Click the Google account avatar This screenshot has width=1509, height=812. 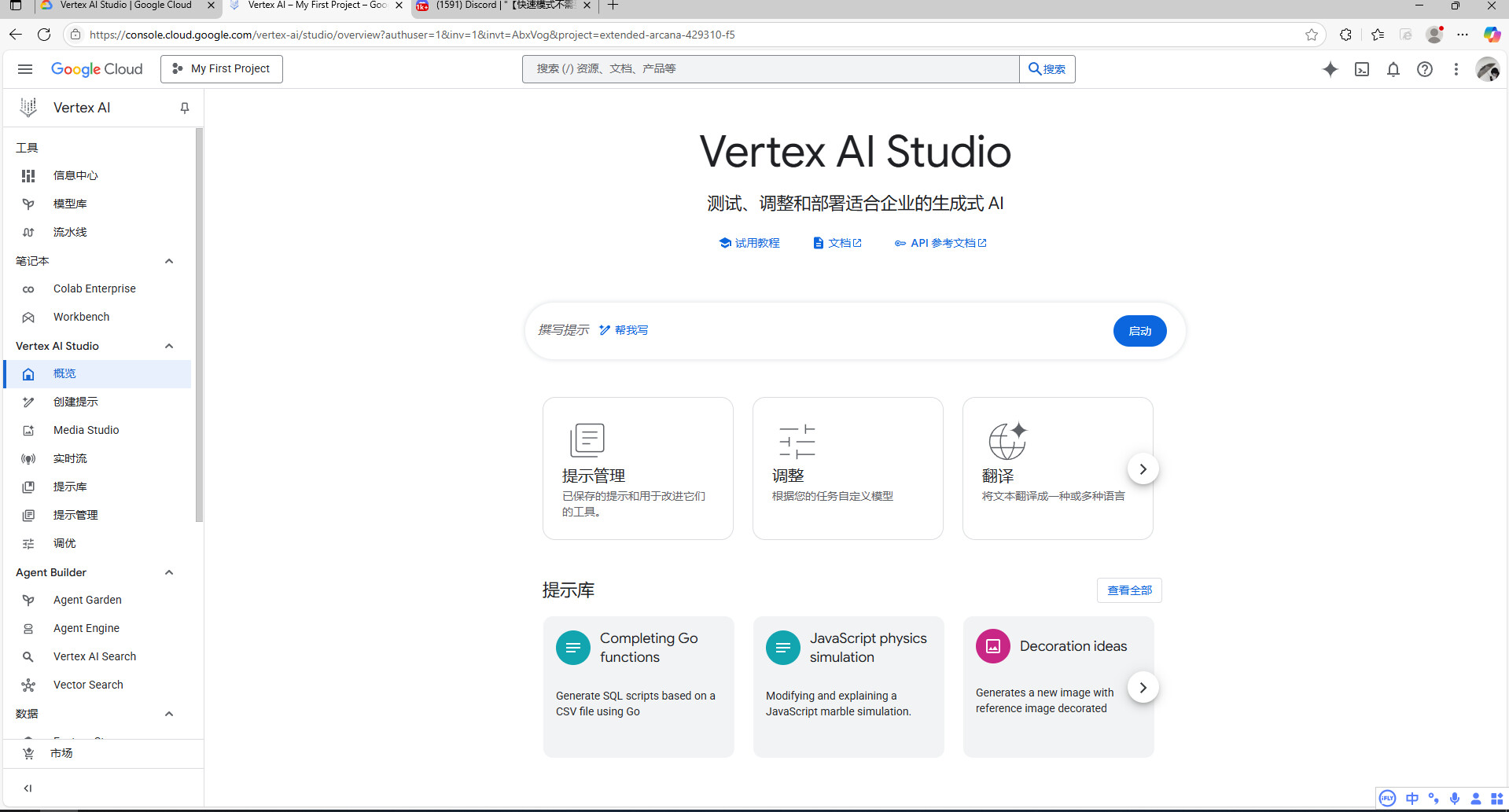pyautogui.click(x=1487, y=69)
